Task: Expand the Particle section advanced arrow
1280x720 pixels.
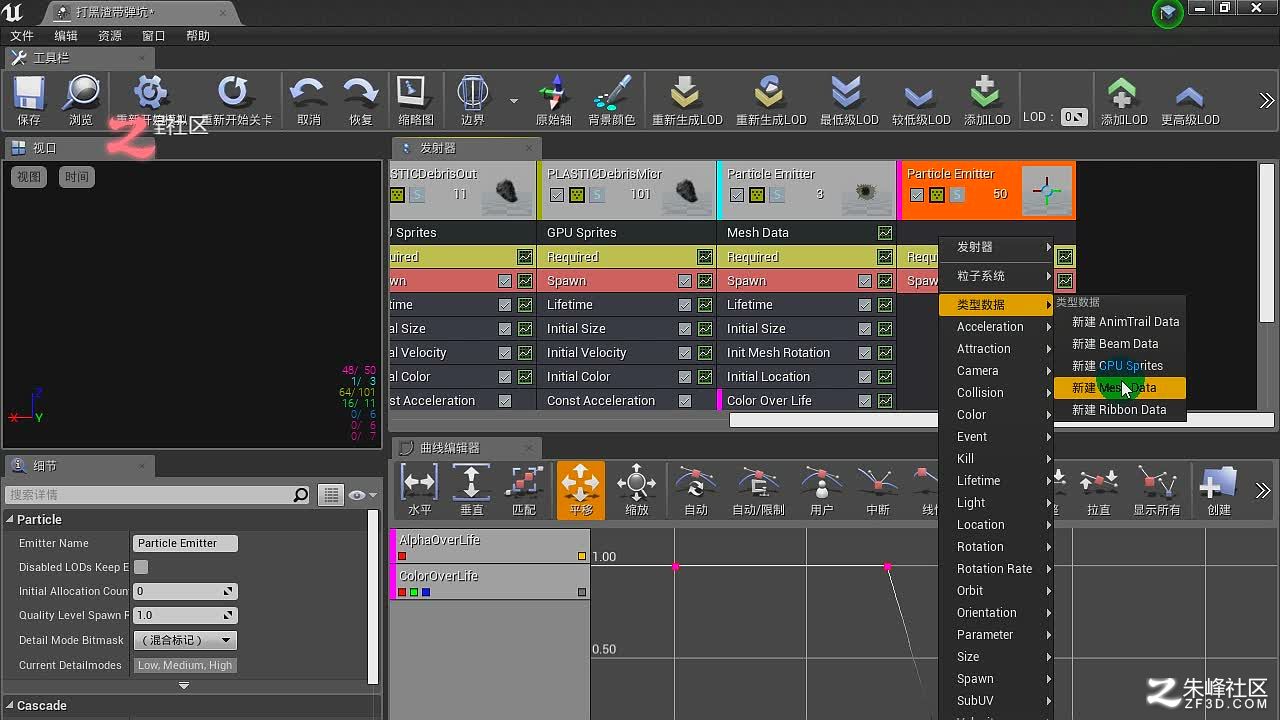Action: (x=184, y=686)
